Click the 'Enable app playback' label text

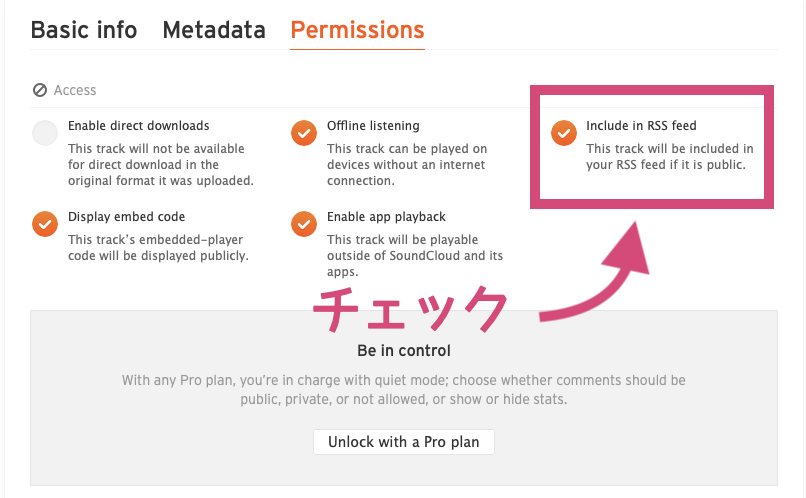[x=386, y=217]
